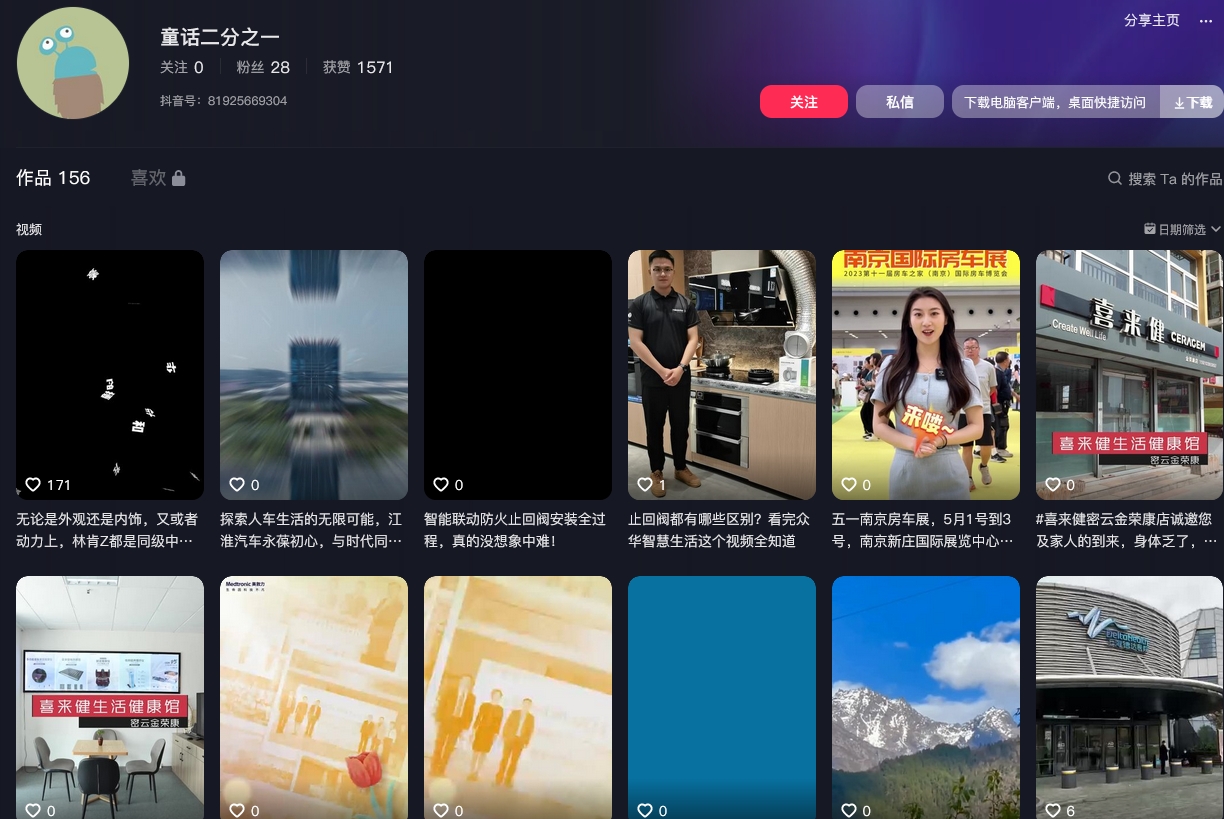Screen dimensions: 1224x819
Task: Open the blurred skyscraper video thumbnail
Action: [x=314, y=375]
